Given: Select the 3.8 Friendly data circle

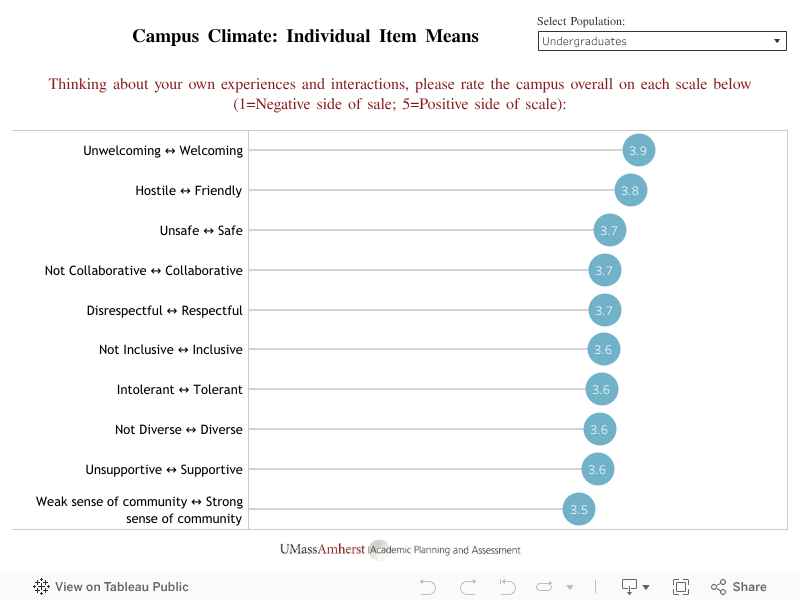Looking at the screenshot, I should (630, 190).
